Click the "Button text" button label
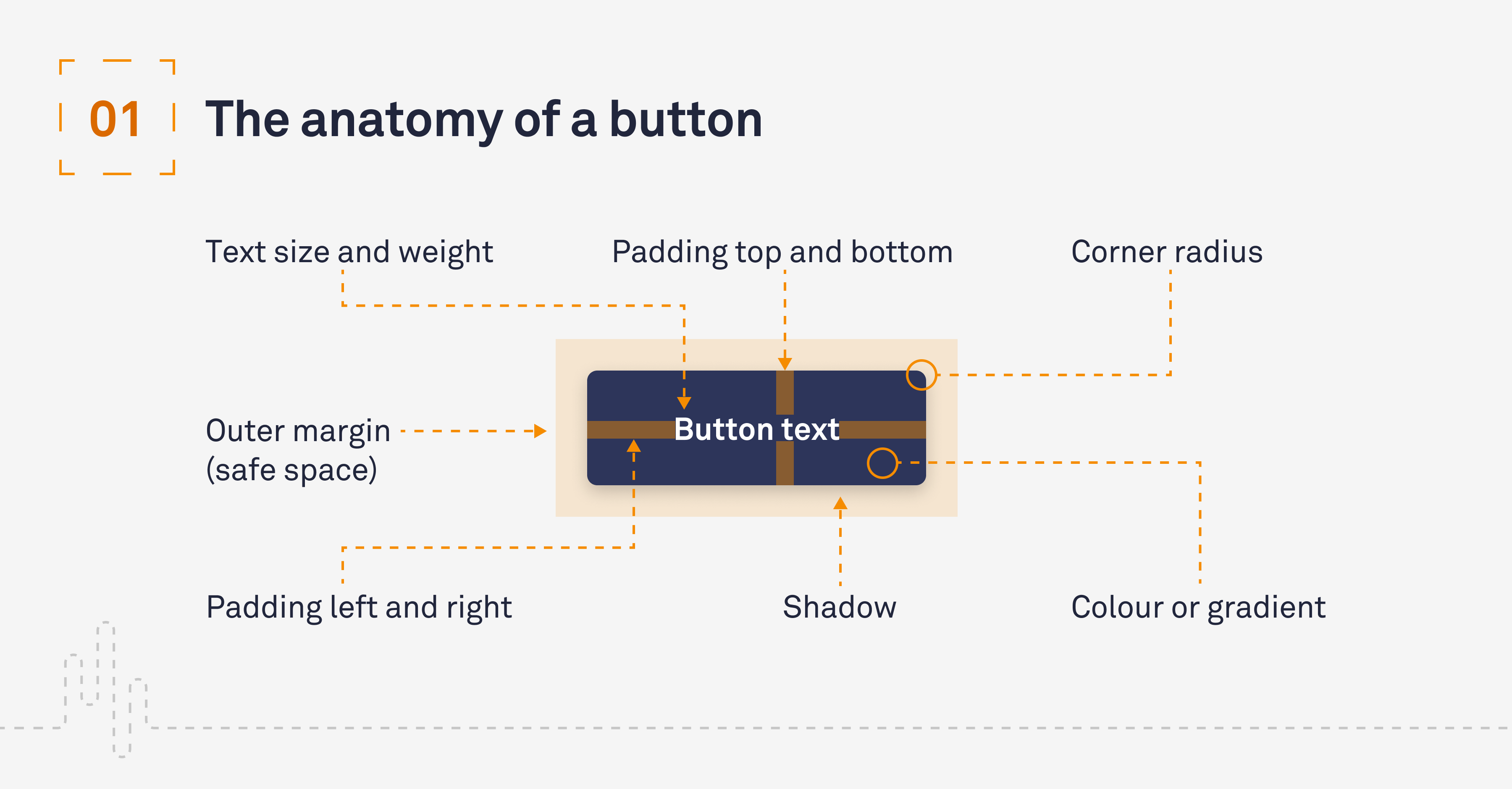 [756, 429]
